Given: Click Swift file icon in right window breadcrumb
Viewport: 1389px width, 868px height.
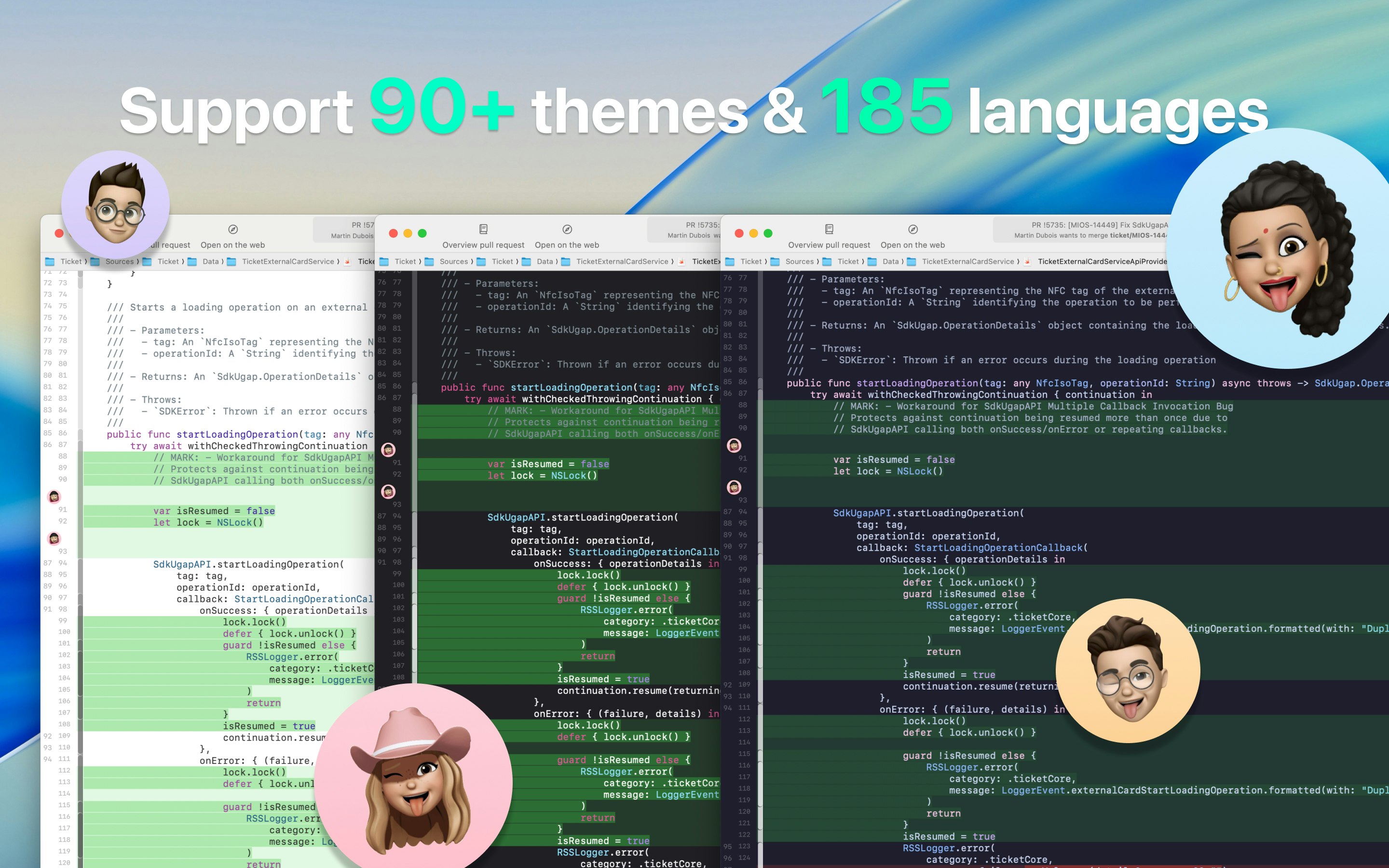Looking at the screenshot, I should click(x=1027, y=262).
